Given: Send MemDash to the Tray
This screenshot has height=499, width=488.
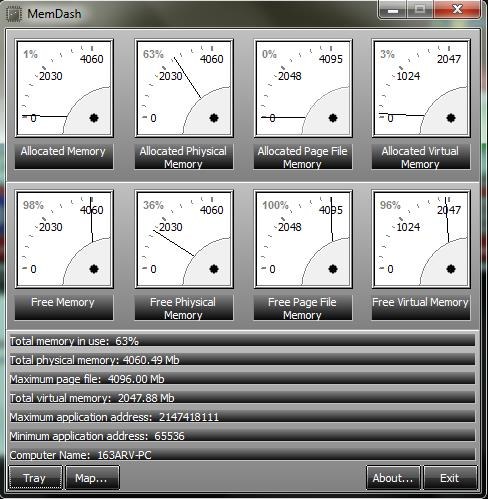Looking at the screenshot, I should [x=35, y=478].
